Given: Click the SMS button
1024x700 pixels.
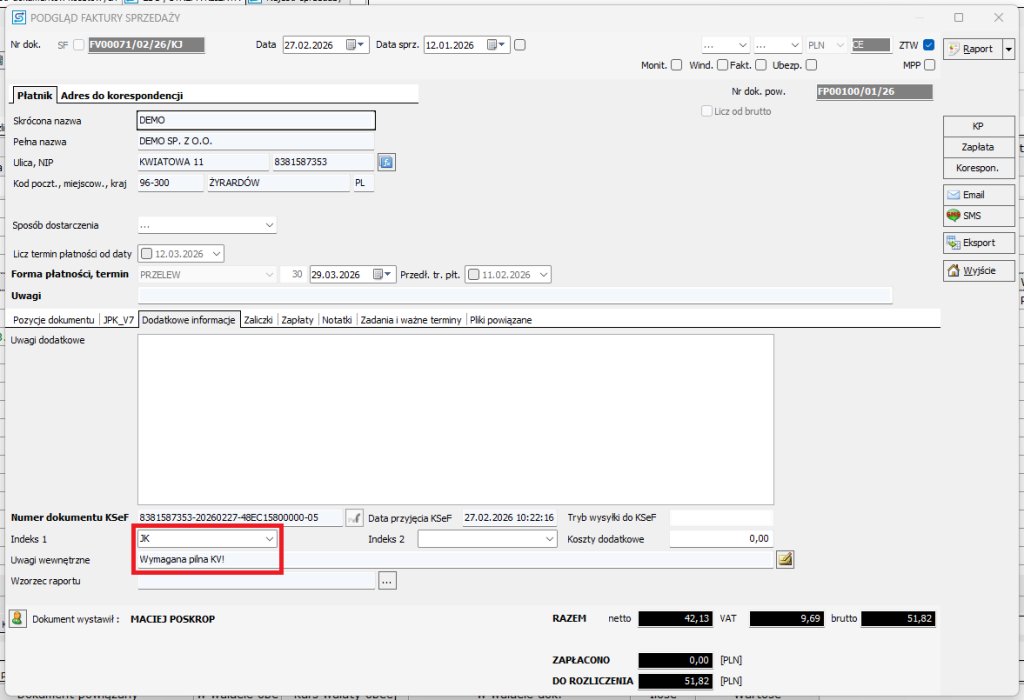Looking at the screenshot, I should pos(978,216).
